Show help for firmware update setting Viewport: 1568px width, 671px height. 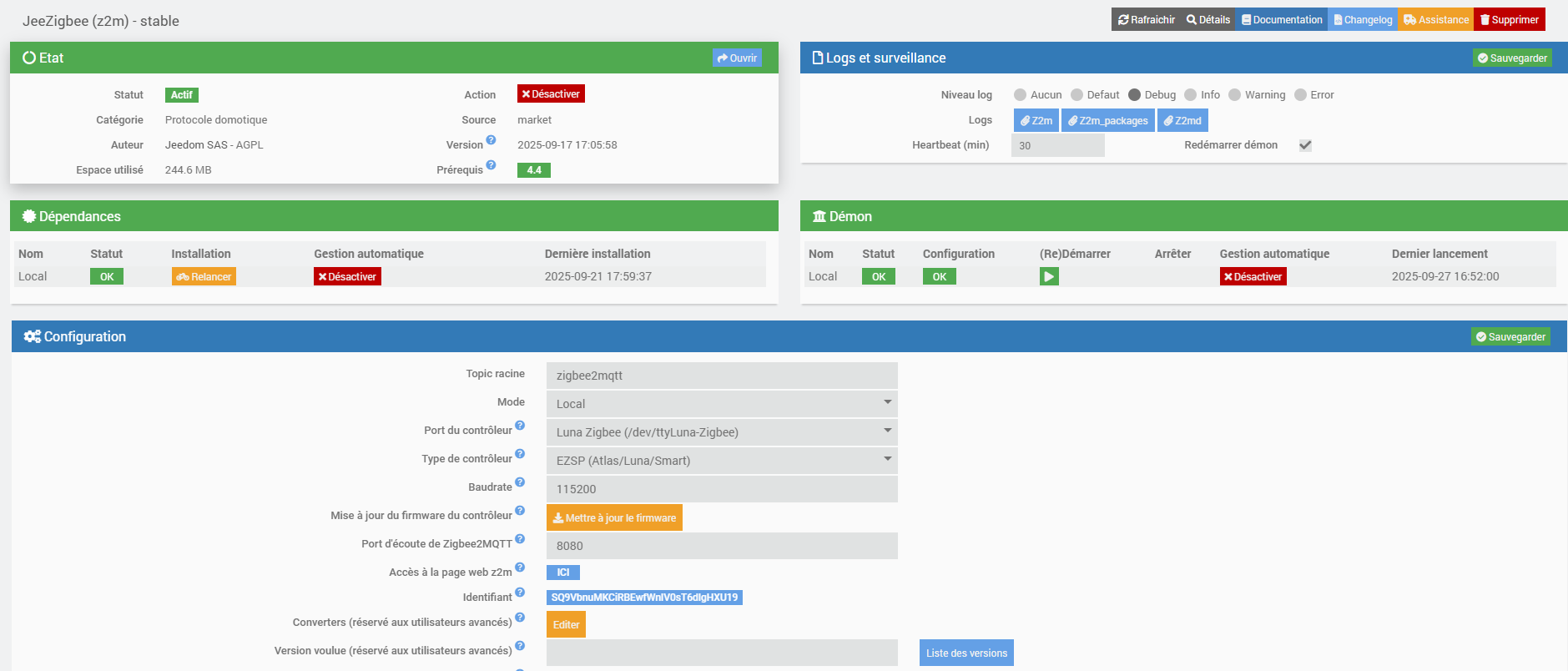pos(520,511)
